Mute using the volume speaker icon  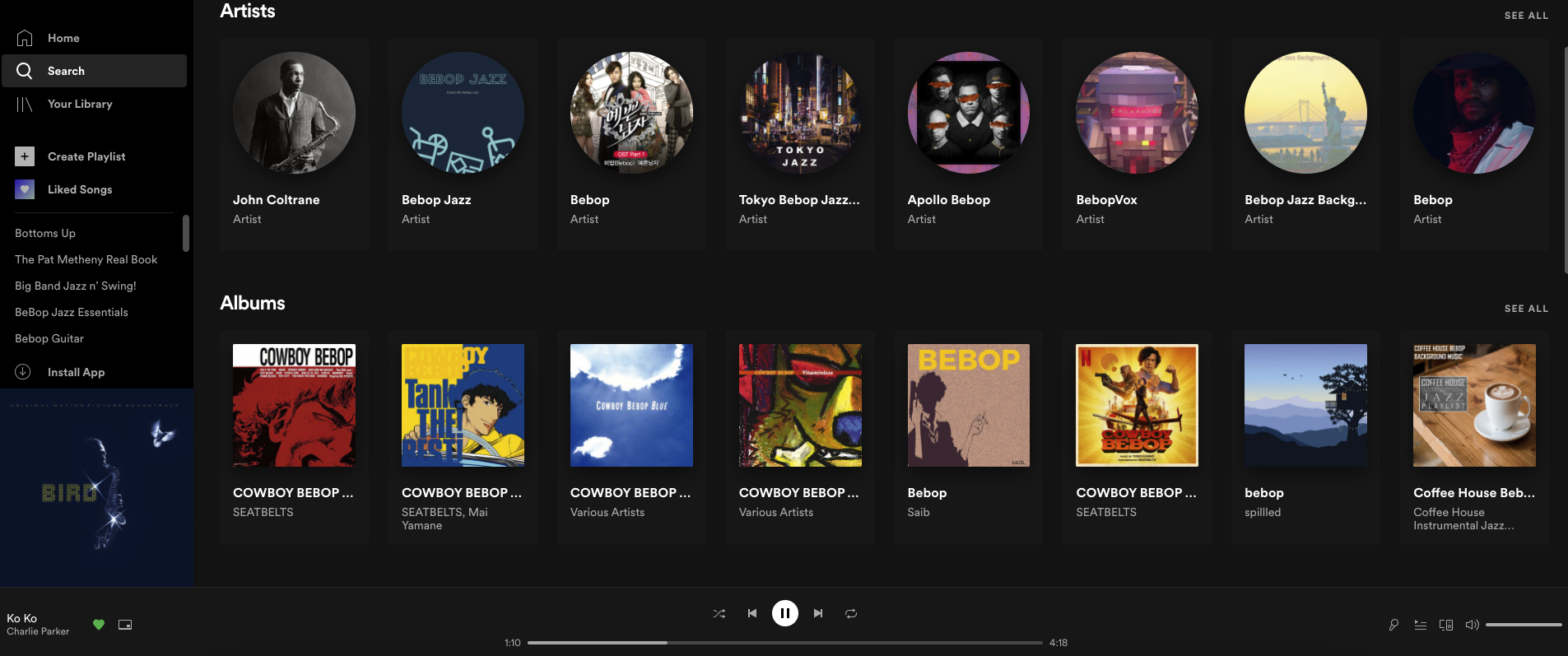[x=1472, y=625]
